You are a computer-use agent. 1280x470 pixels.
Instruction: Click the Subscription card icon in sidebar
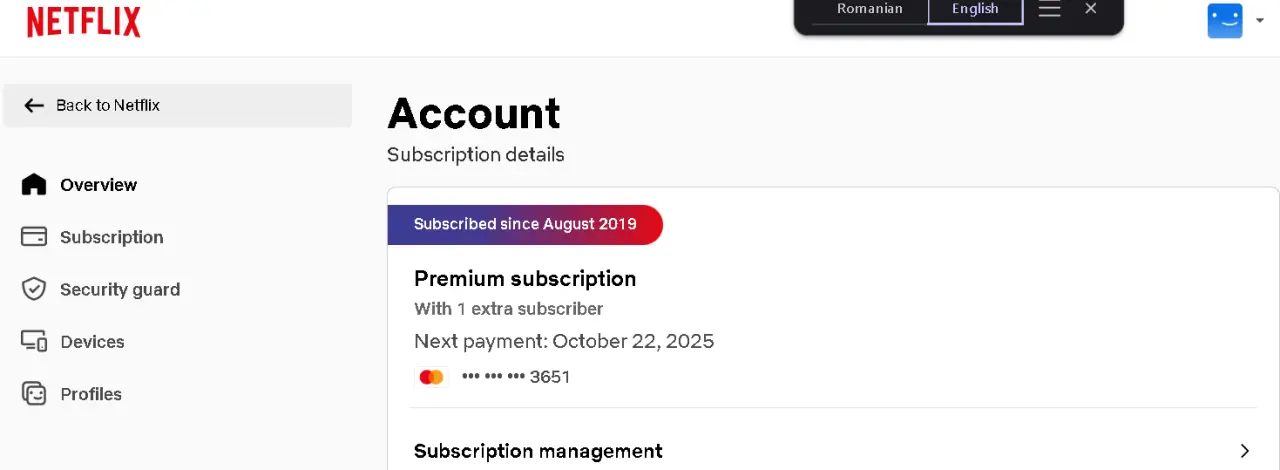34,237
